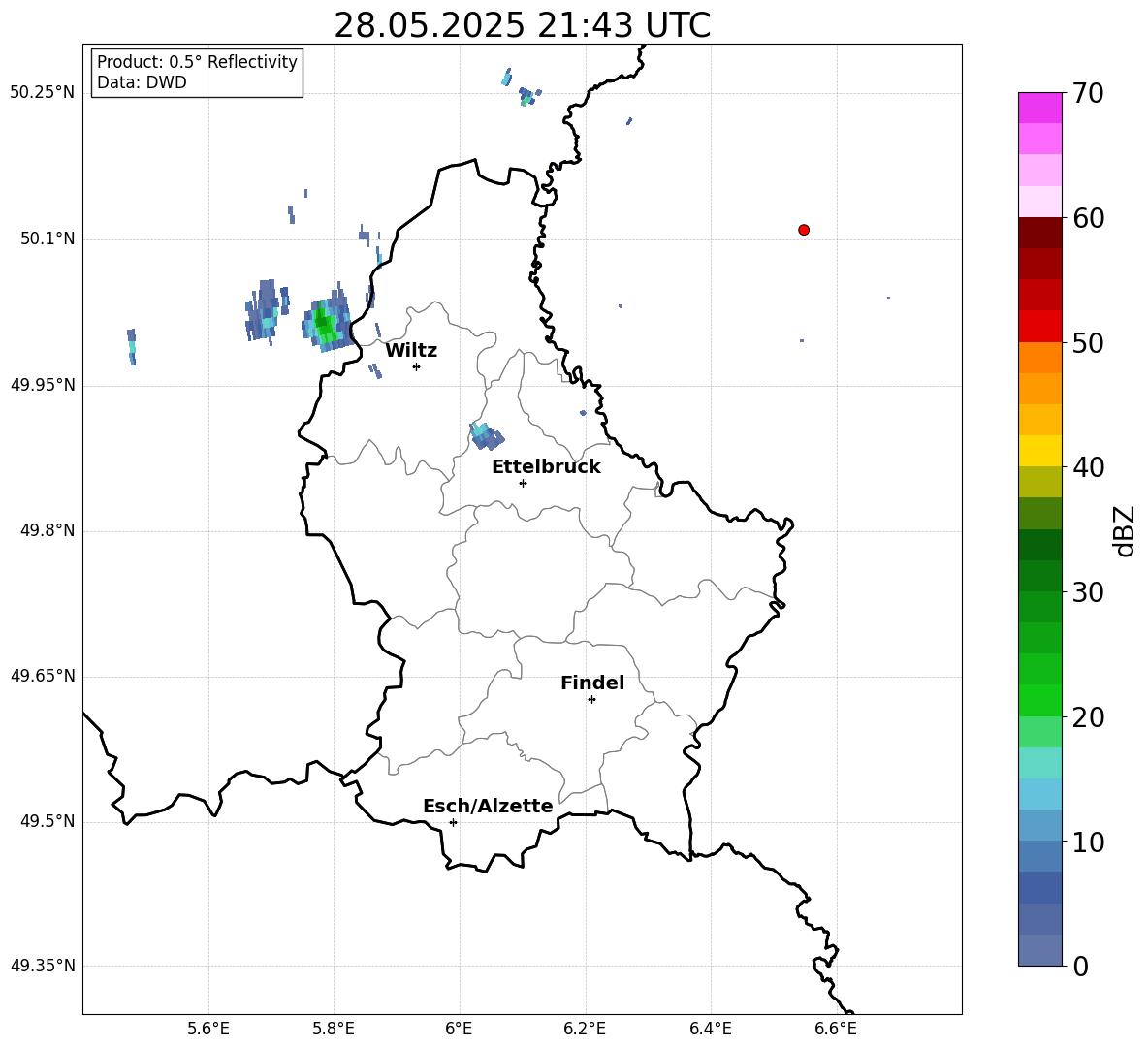This screenshot has width=1148, height=1048.
Task: Click the 6°E longitude label
Action: tap(459, 1029)
